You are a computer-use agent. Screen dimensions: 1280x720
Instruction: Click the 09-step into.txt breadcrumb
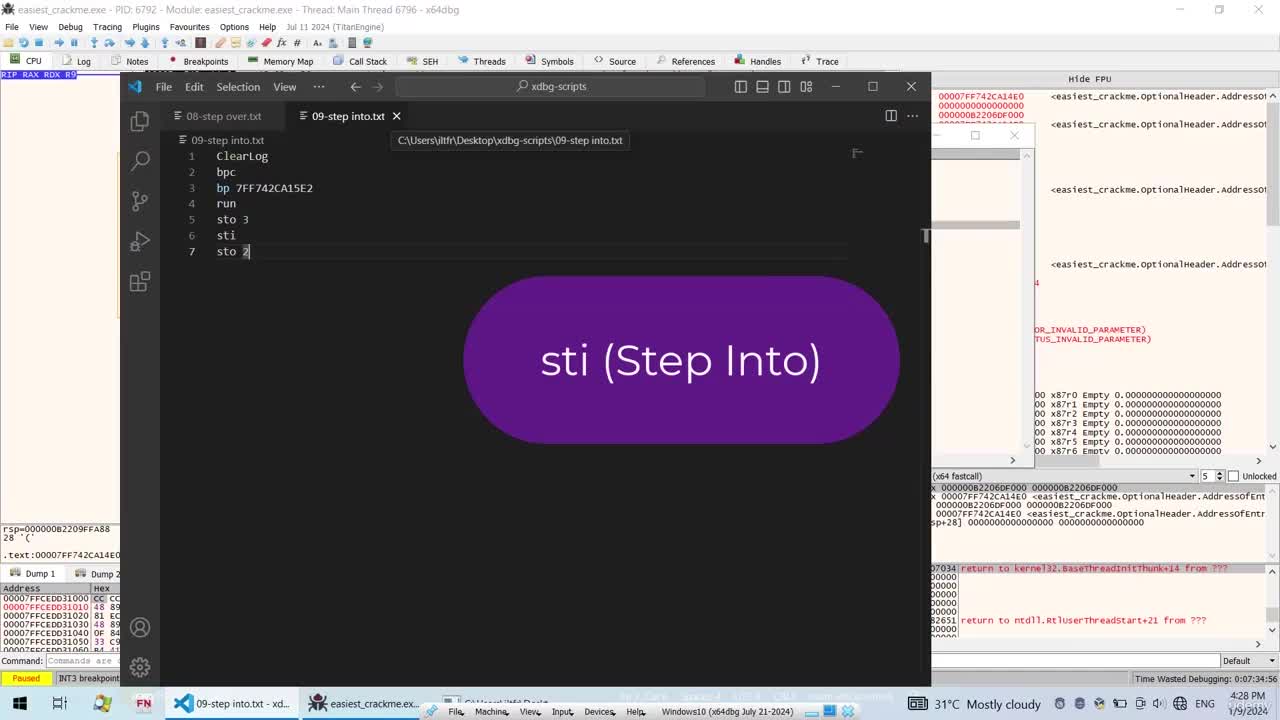[x=227, y=140]
